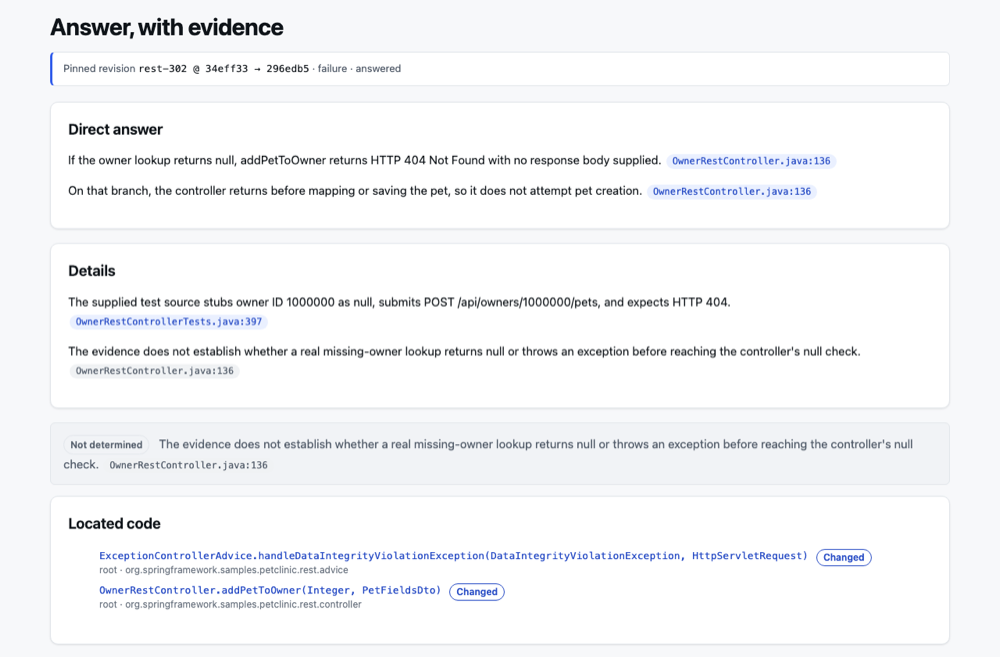1000x657 pixels.
Task: Click gray OwnerRestController.java:136 chip in Details card
Action: [x=154, y=371]
